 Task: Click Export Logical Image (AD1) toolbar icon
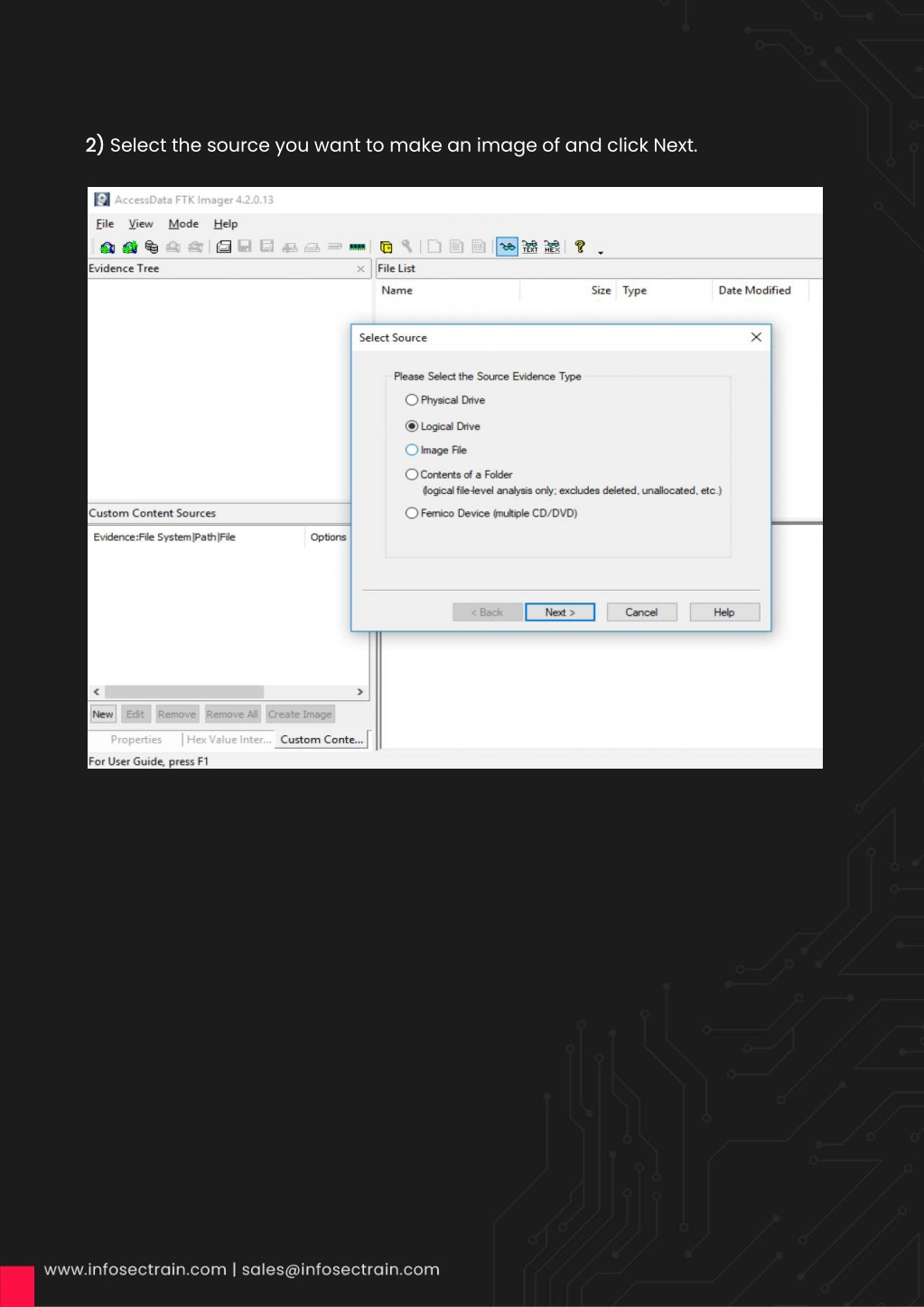[267, 247]
